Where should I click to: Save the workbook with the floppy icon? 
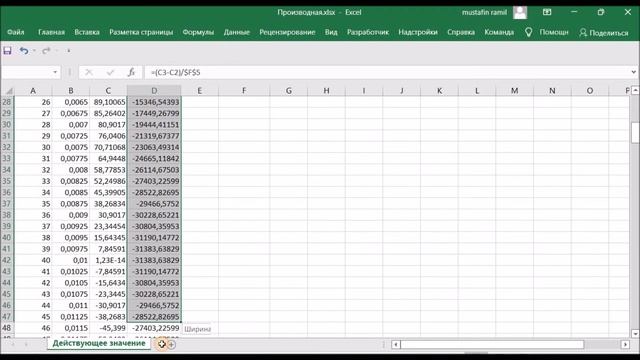[x=7, y=51]
